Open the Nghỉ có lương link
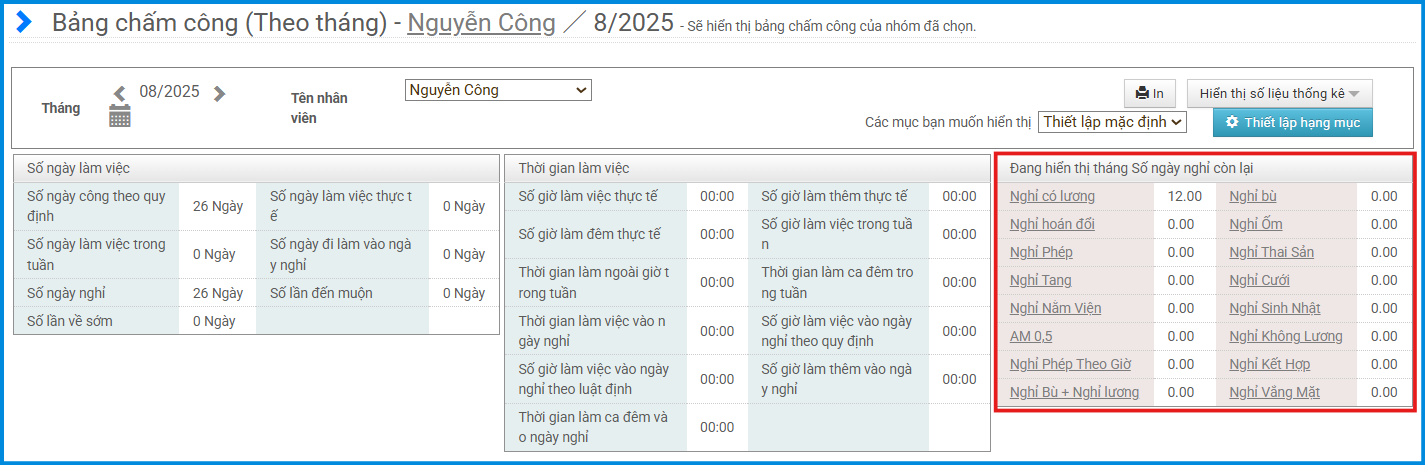The height and width of the screenshot is (465, 1425). tap(1052, 196)
